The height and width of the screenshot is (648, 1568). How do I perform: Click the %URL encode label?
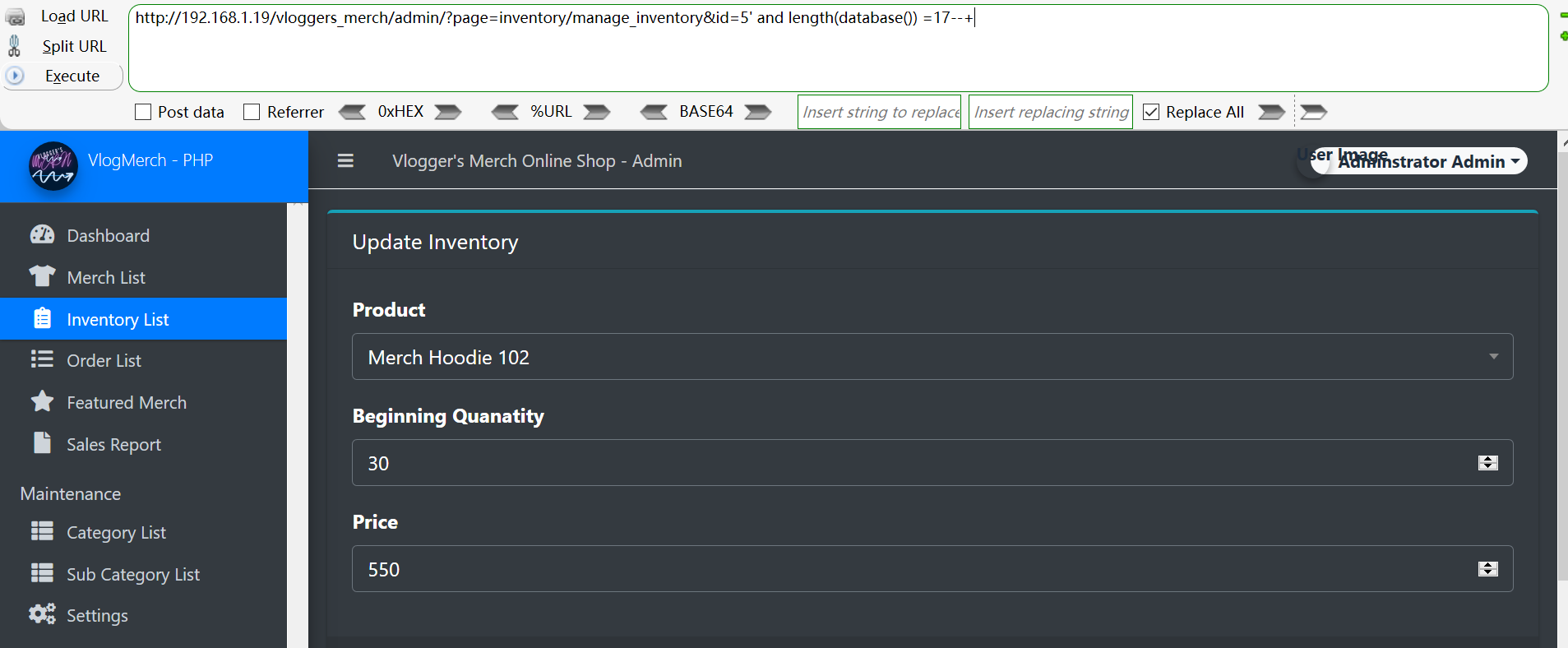point(551,112)
